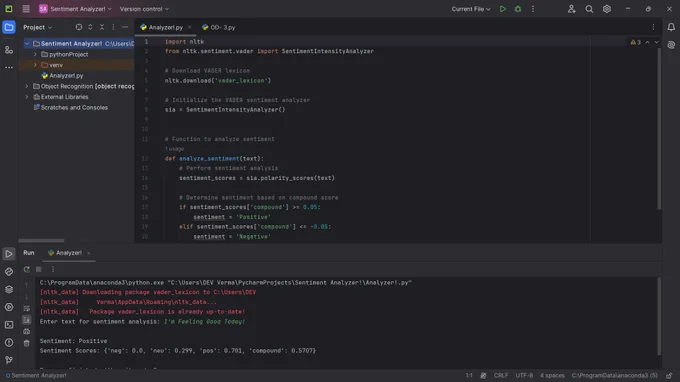The height and width of the screenshot is (382, 680).
Task: Stop the running Analyzer! process
Action: [39, 269]
